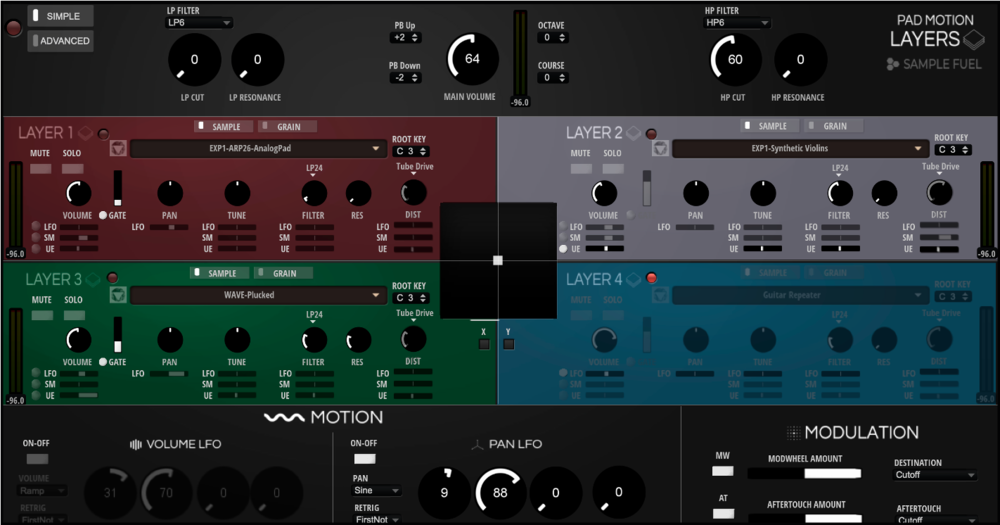Image resolution: width=1000 pixels, height=525 pixels.
Task: Toggle Layer 1 Solo
Action: coord(72,169)
